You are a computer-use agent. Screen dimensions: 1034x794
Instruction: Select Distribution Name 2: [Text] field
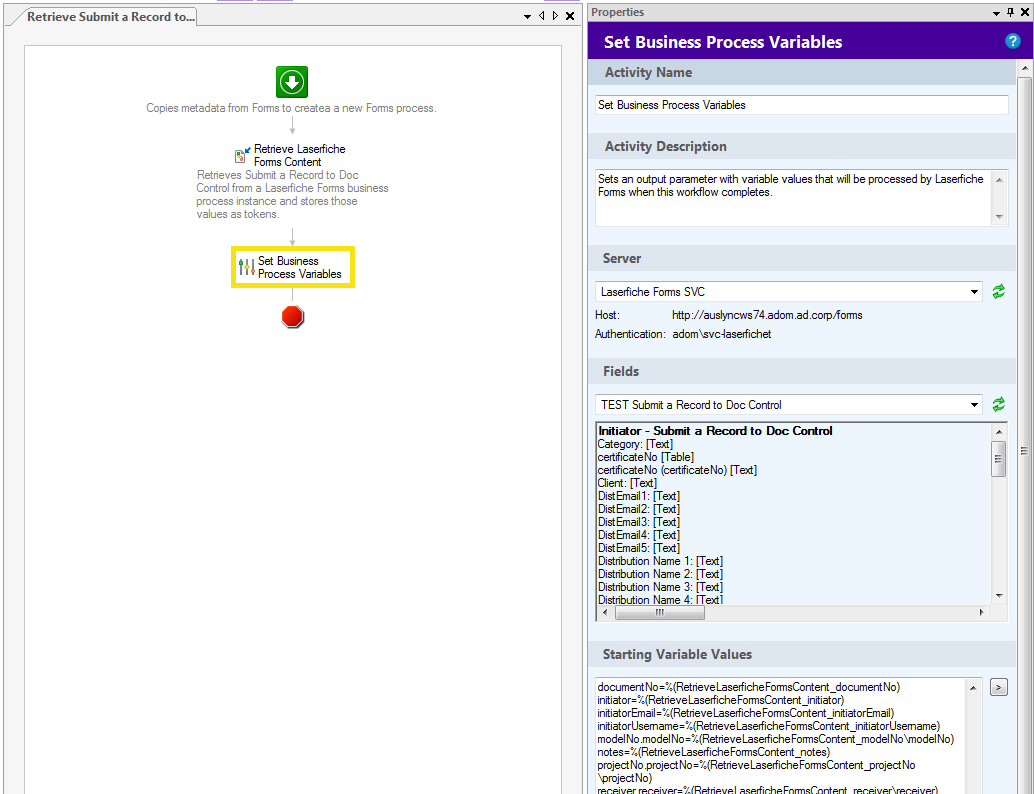click(x=660, y=574)
